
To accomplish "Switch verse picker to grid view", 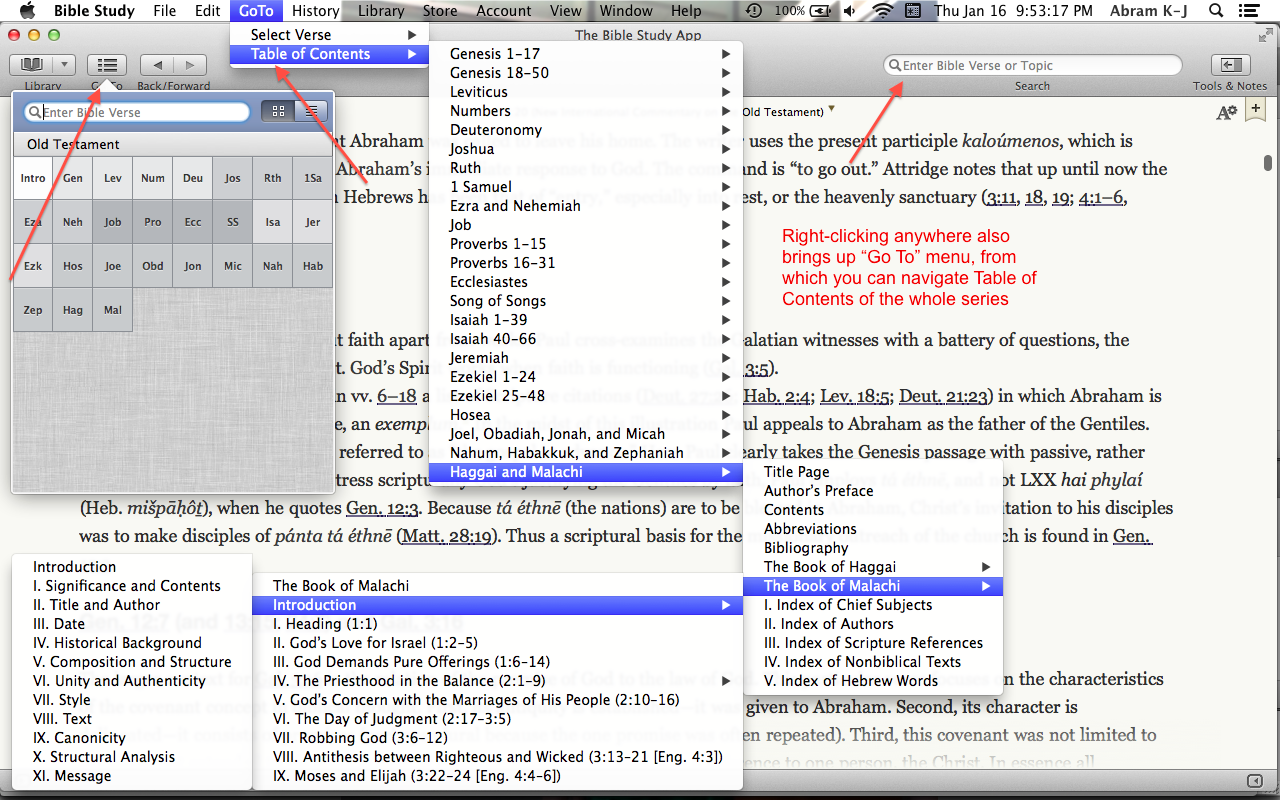I will coord(277,112).
